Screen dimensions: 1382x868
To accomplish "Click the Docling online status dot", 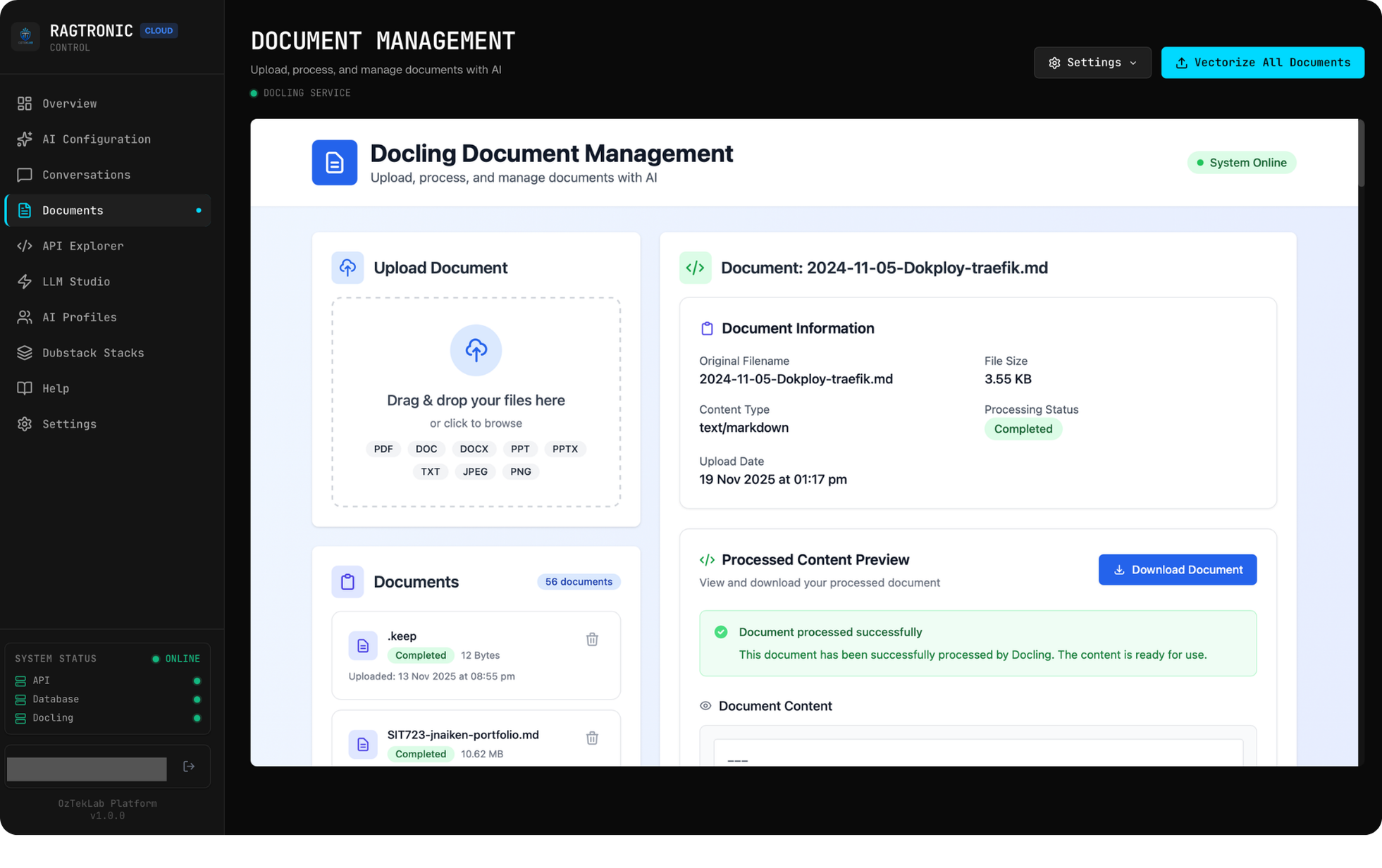I will click(x=197, y=718).
